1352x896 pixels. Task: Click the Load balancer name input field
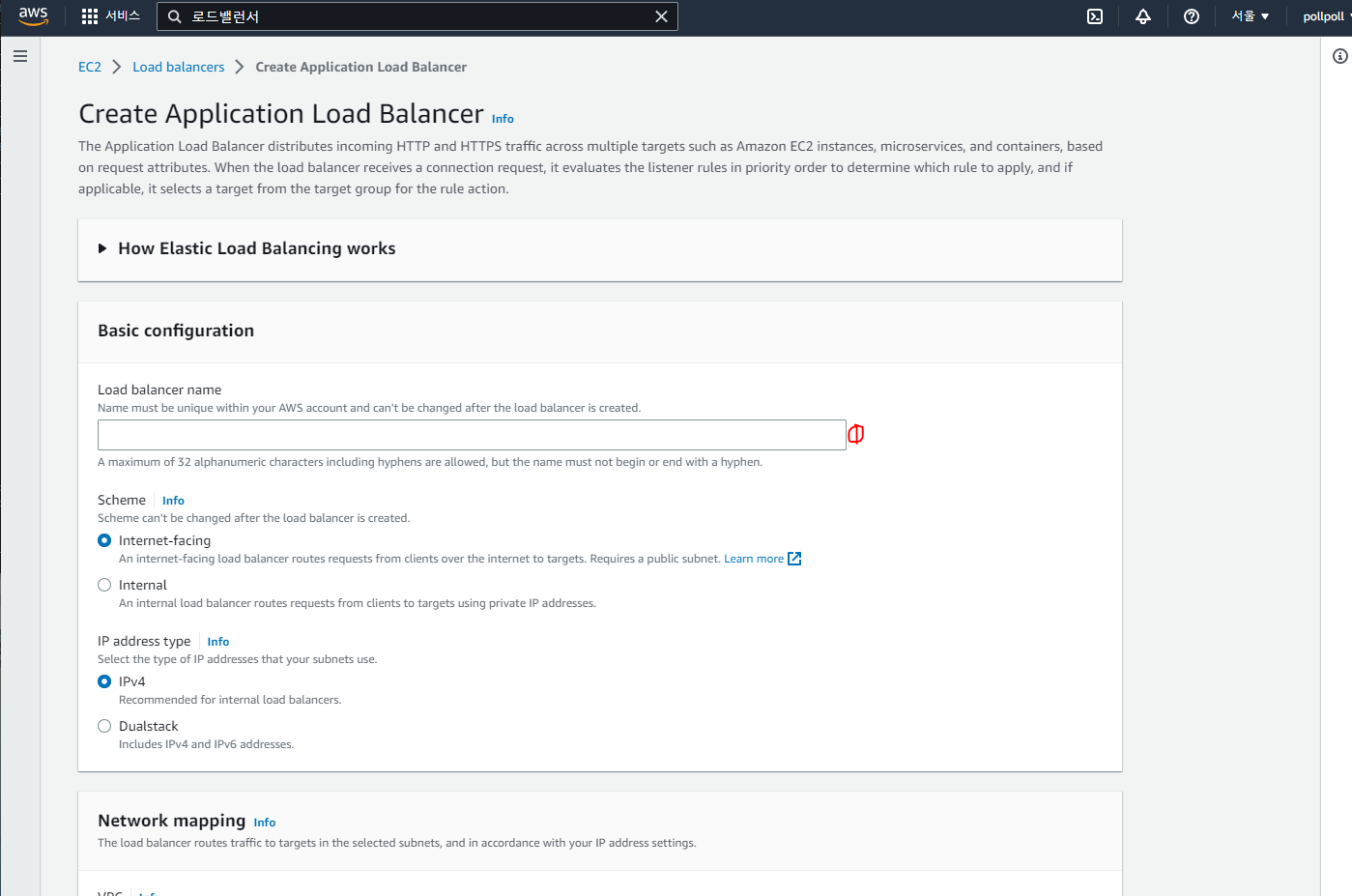click(472, 435)
